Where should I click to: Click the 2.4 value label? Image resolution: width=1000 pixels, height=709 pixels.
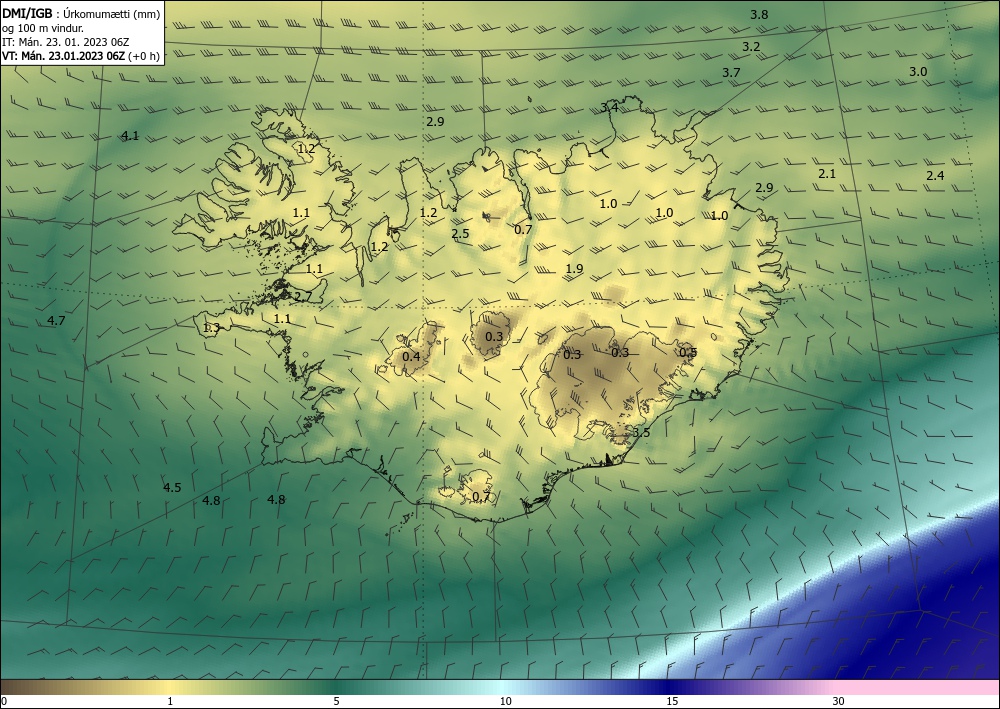pos(936,176)
